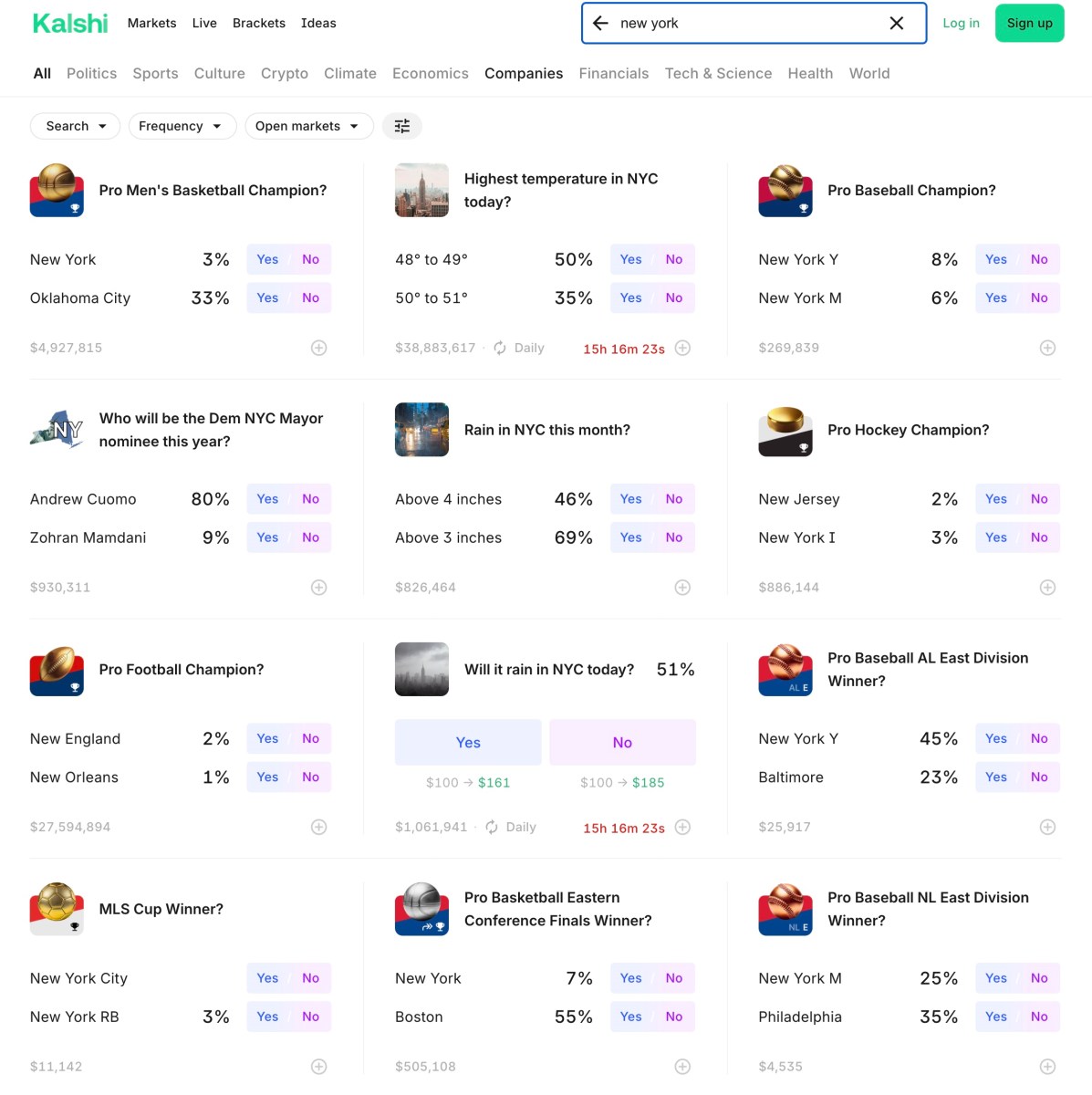Screen dimensions: 1092x1095
Task: Click the large Yes button for rain today
Action: 468,743
